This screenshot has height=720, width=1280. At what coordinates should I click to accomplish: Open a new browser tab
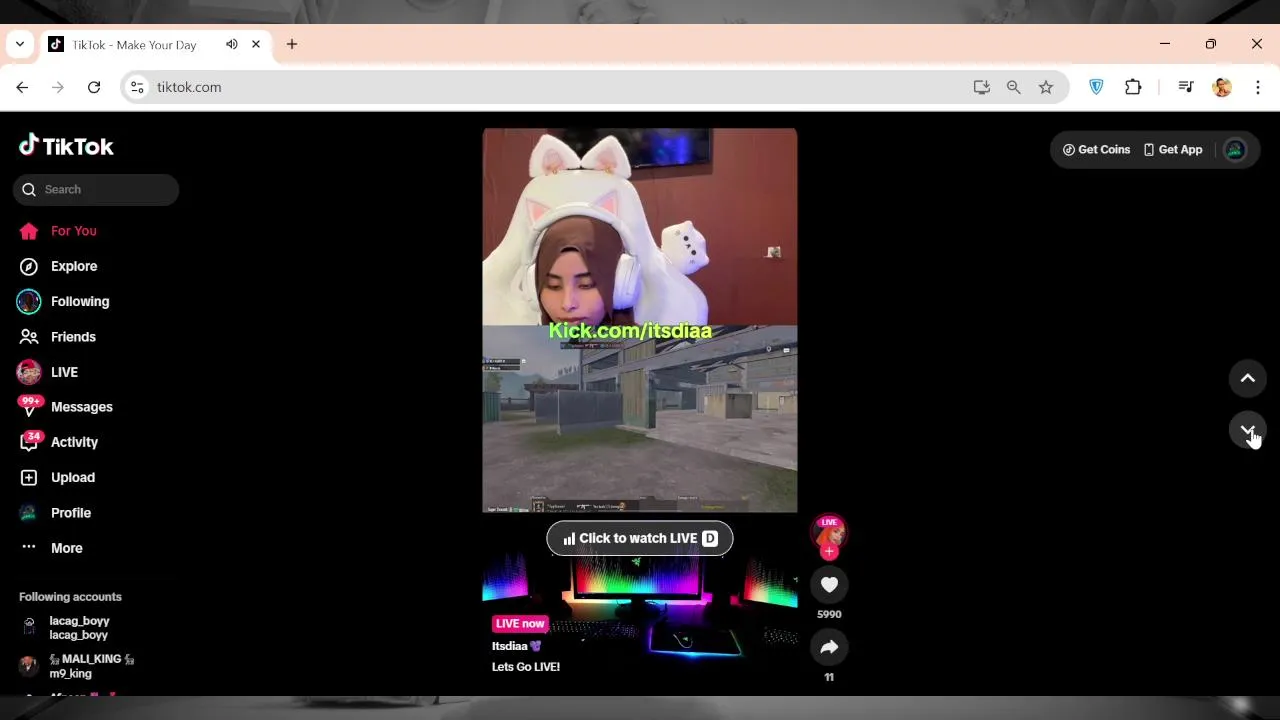click(292, 44)
